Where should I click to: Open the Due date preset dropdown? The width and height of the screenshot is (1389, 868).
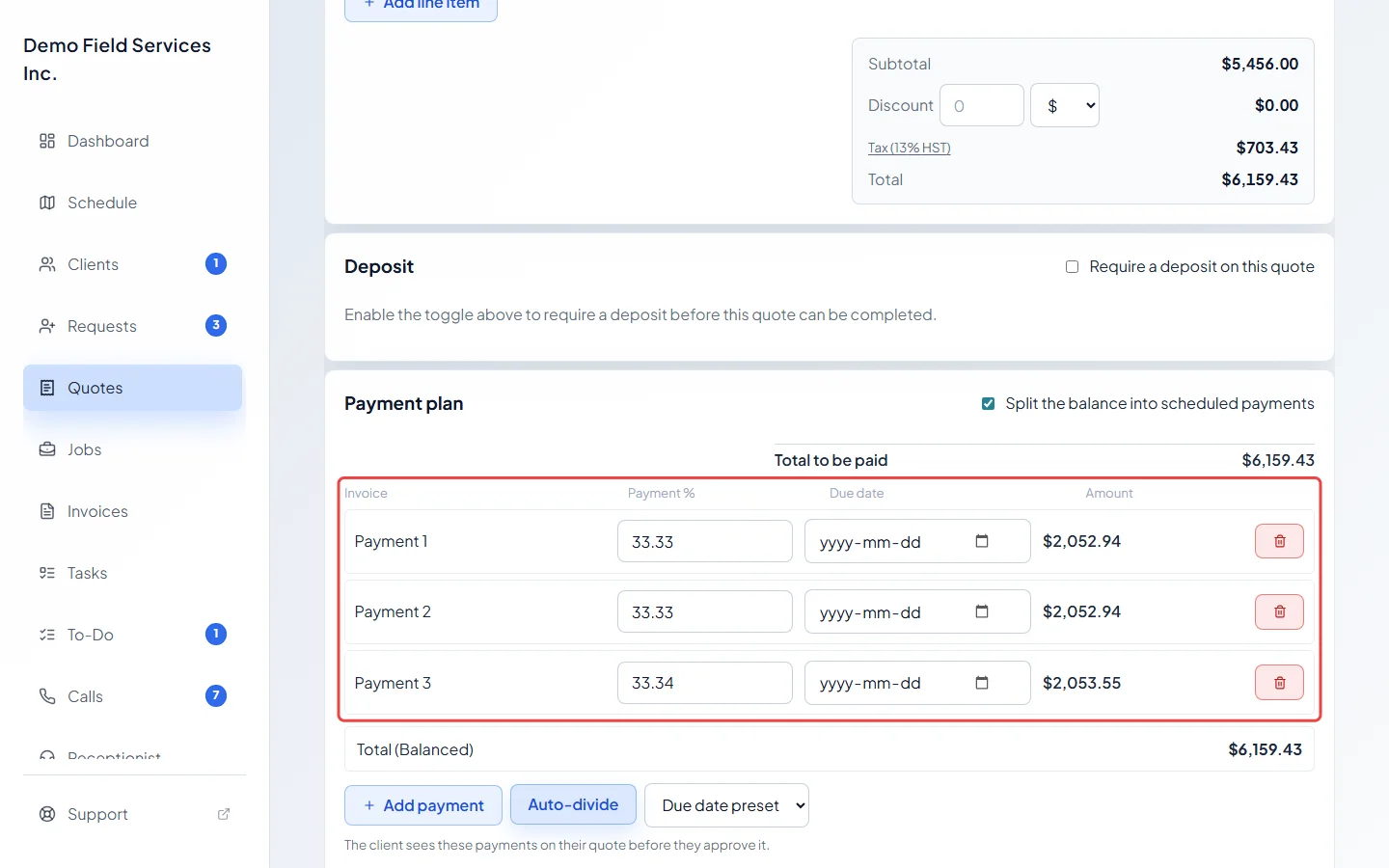click(726, 805)
